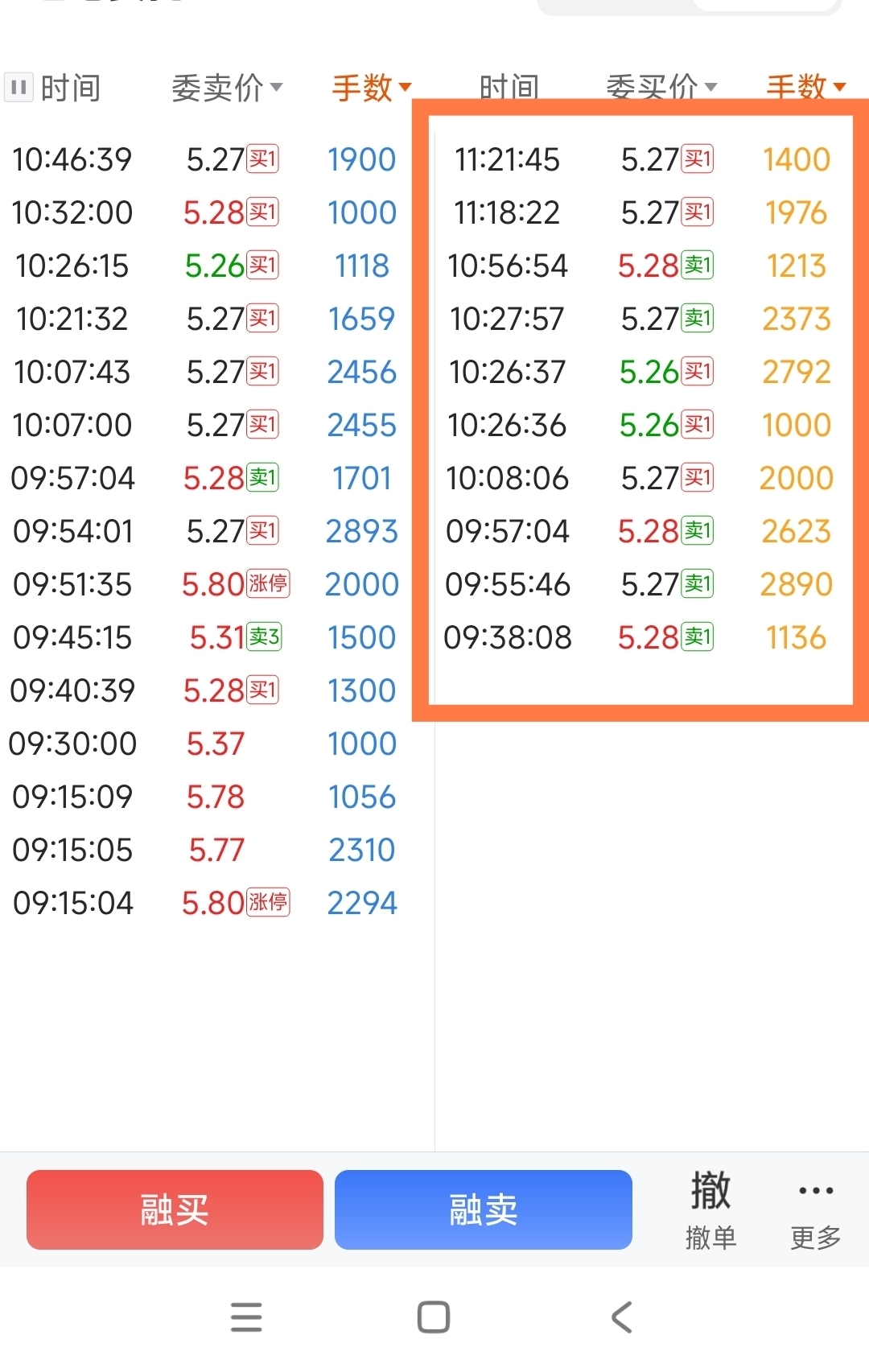Open the Android recent apps menu icon
Image resolution: width=869 pixels, height=1372 pixels.
point(246,1317)
